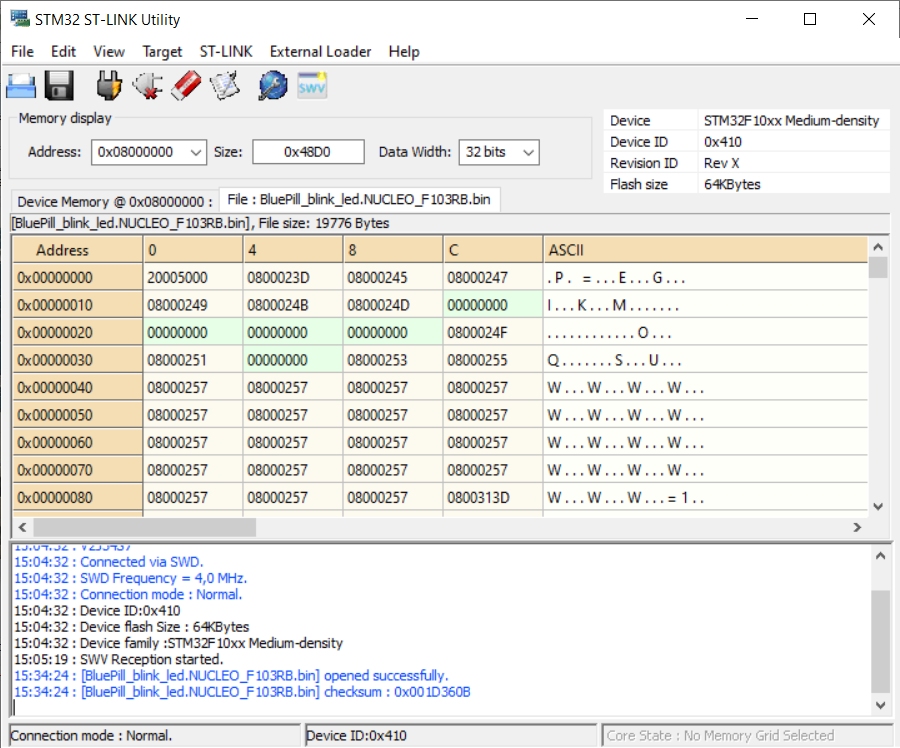Open the SWV viewer icon

[312, 86]
